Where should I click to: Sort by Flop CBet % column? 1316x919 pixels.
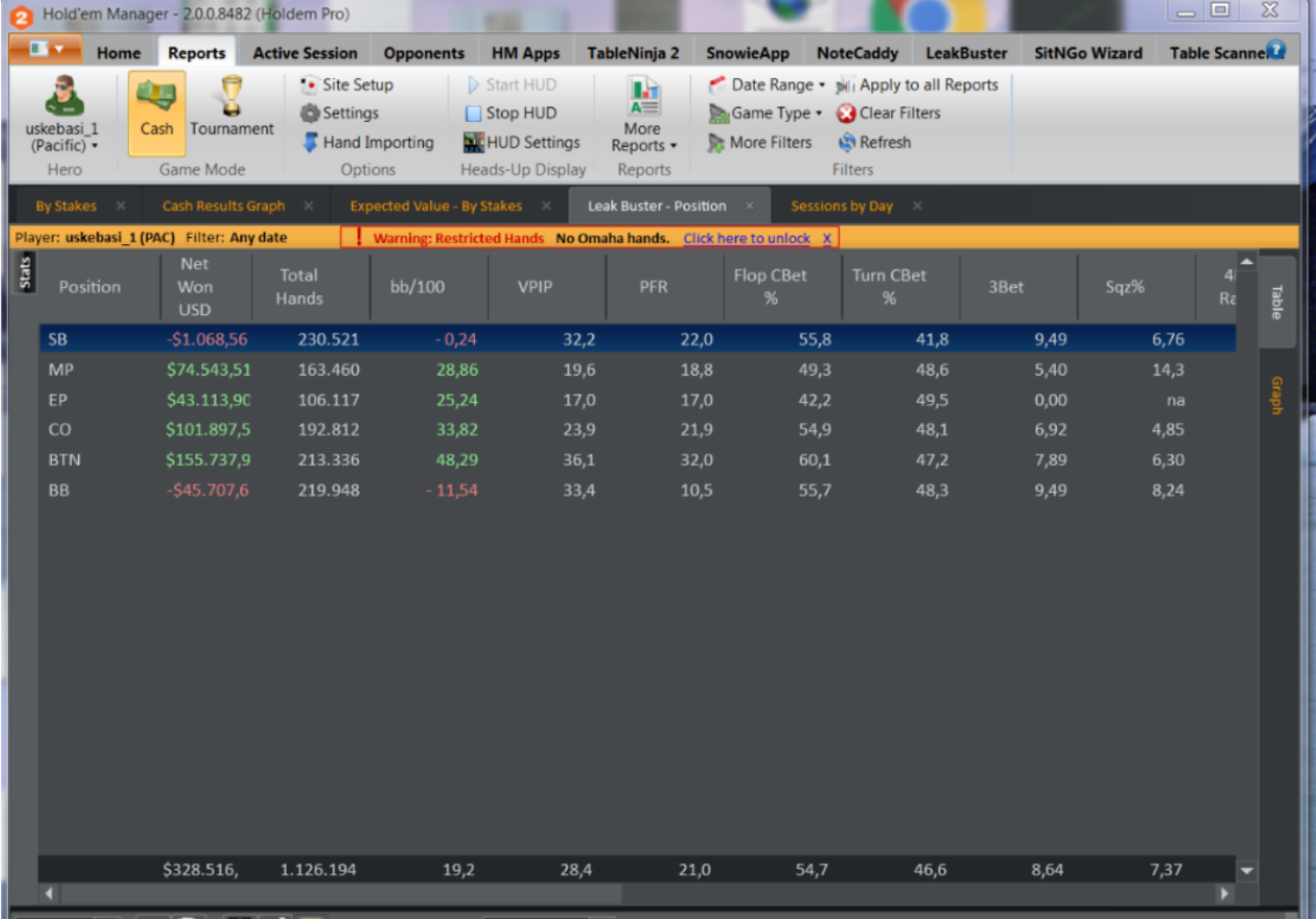tap(771, 287)
